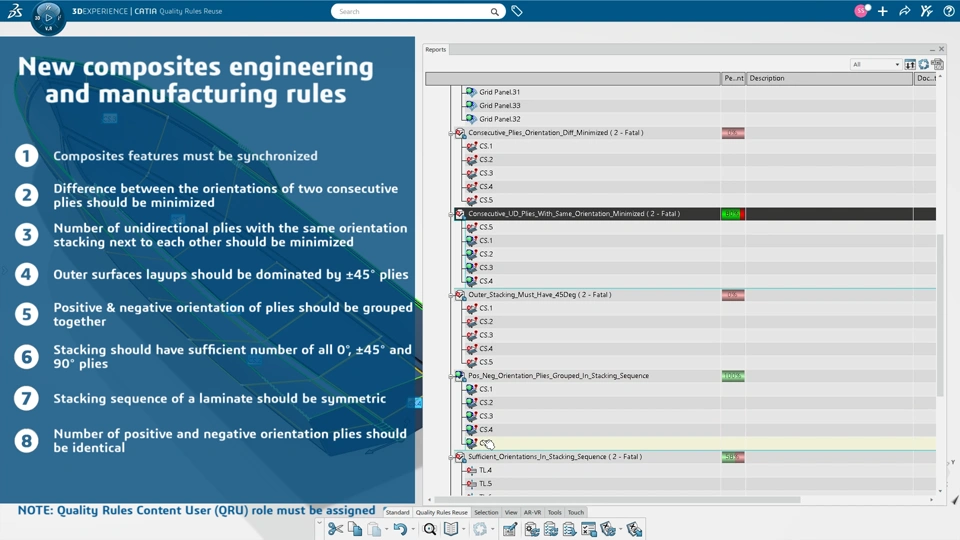This screenshot has width=960, height=540.
Task: Click the toolbar collapse chevron at left of Cut
Action: (x=319, y=523)
